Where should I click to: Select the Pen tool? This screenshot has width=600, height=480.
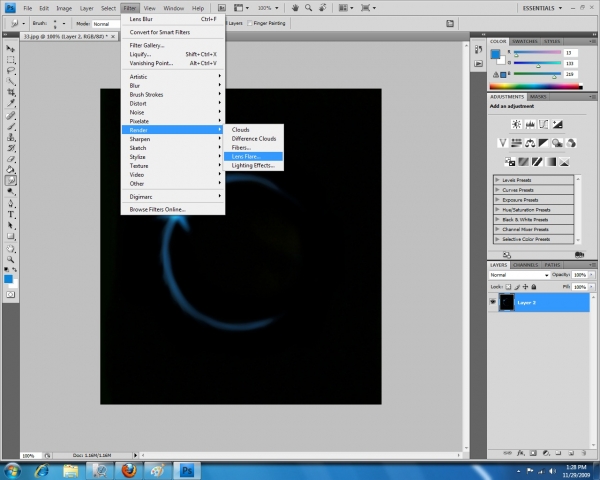pyautogui.click(x=11, y=204)
